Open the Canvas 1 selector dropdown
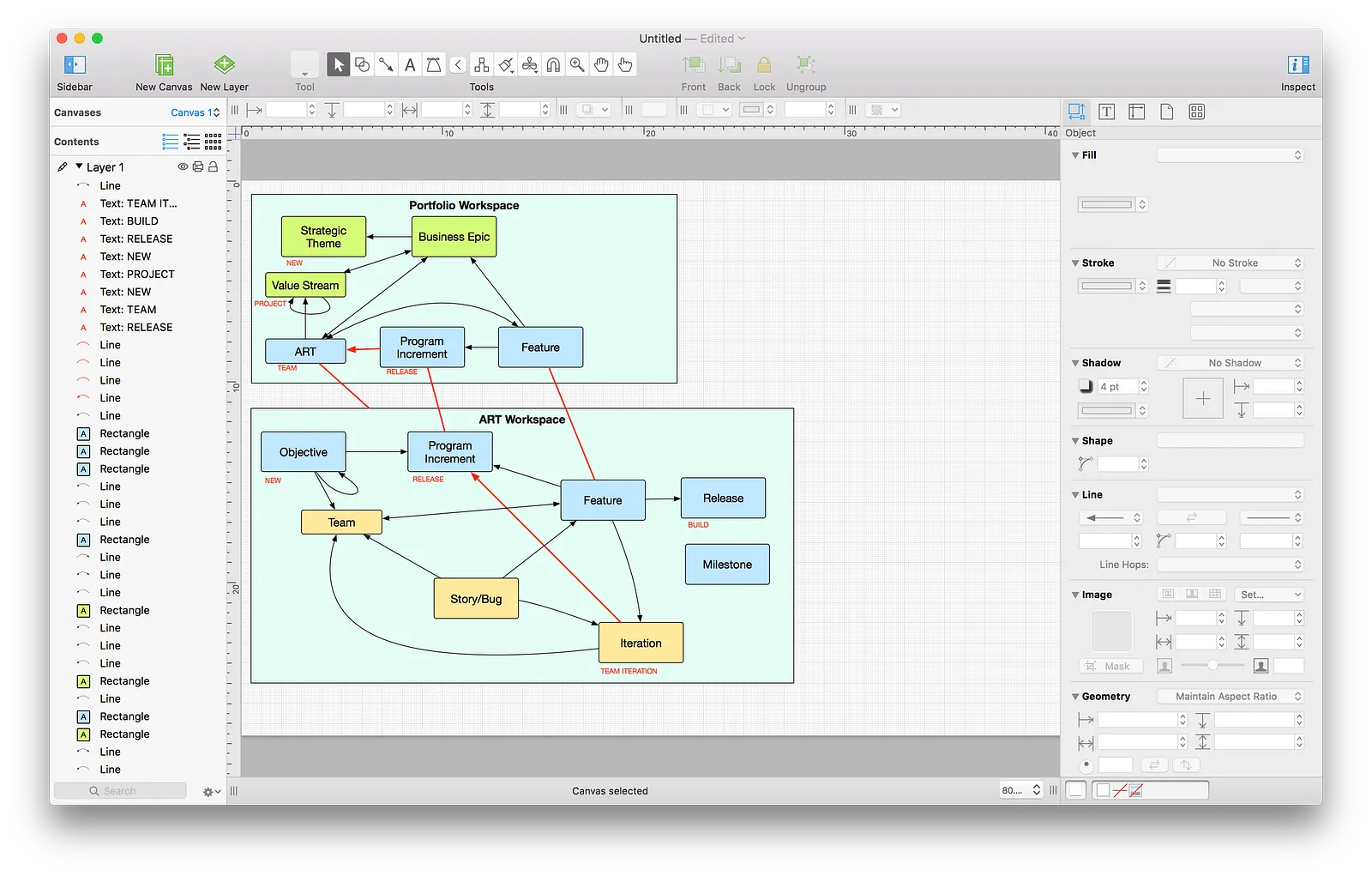 tap(196, 112)
